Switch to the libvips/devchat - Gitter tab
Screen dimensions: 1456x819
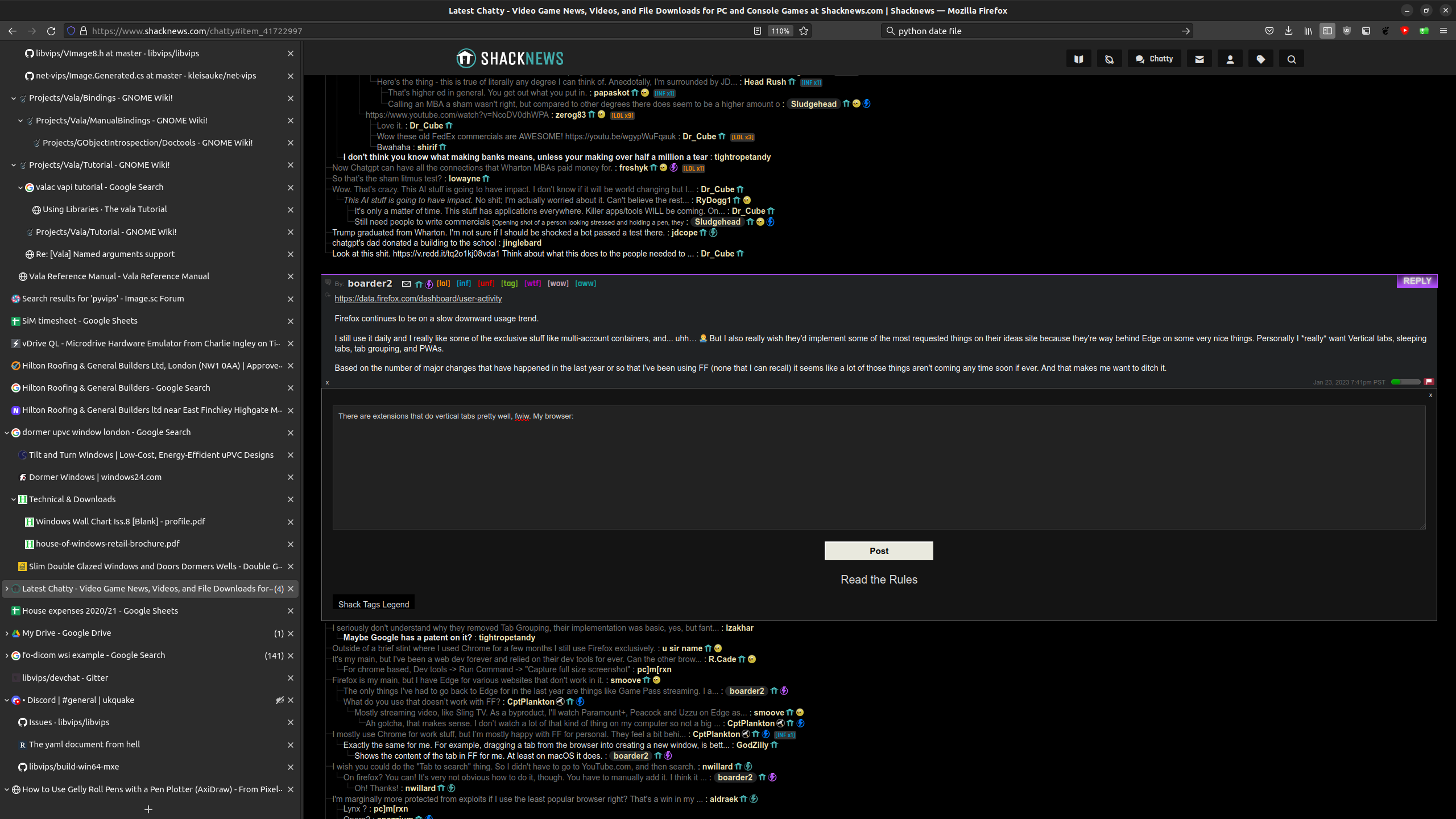tap(150, 678)
